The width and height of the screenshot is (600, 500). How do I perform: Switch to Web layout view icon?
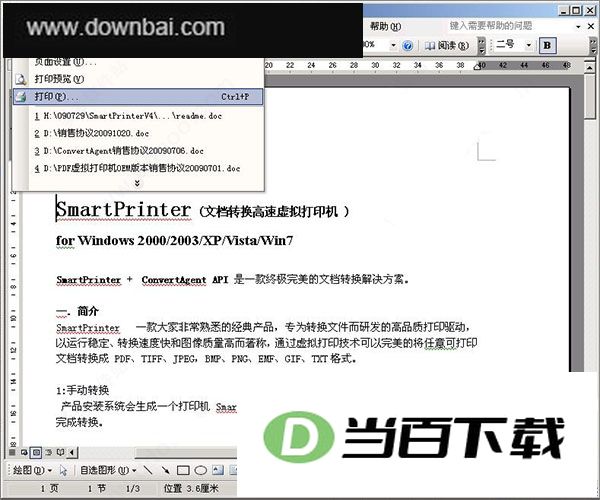tap(24, 453)
